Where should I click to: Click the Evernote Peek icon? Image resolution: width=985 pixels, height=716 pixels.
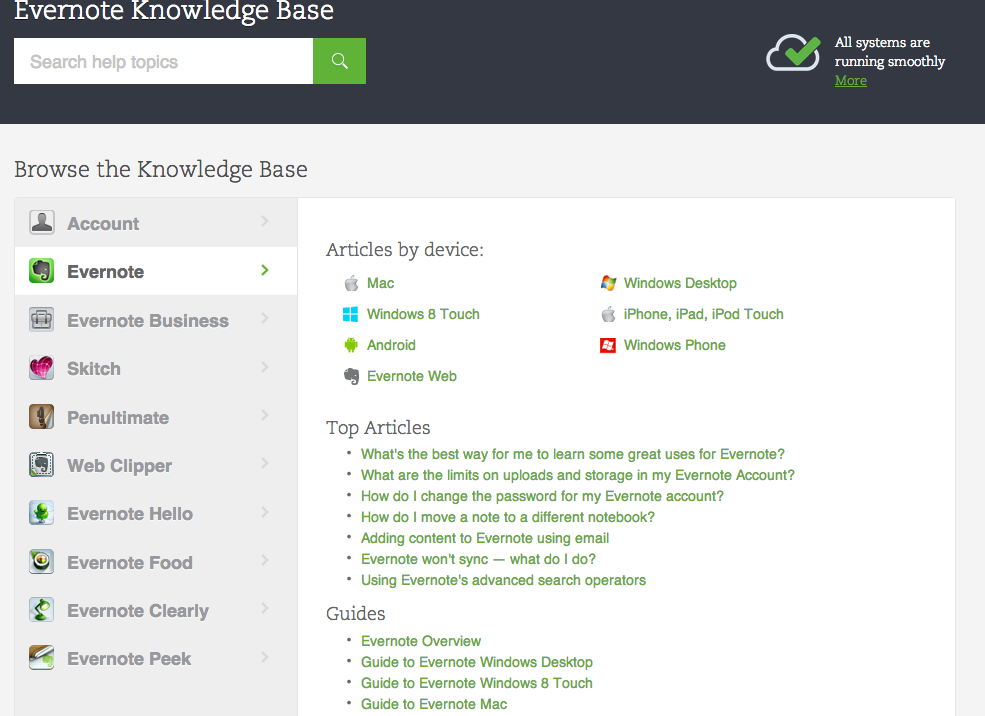coord(41,658)
